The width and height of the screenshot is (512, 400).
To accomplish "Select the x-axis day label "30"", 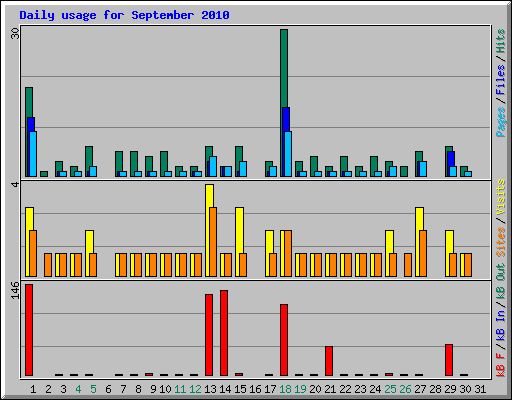I will [465, 389].
